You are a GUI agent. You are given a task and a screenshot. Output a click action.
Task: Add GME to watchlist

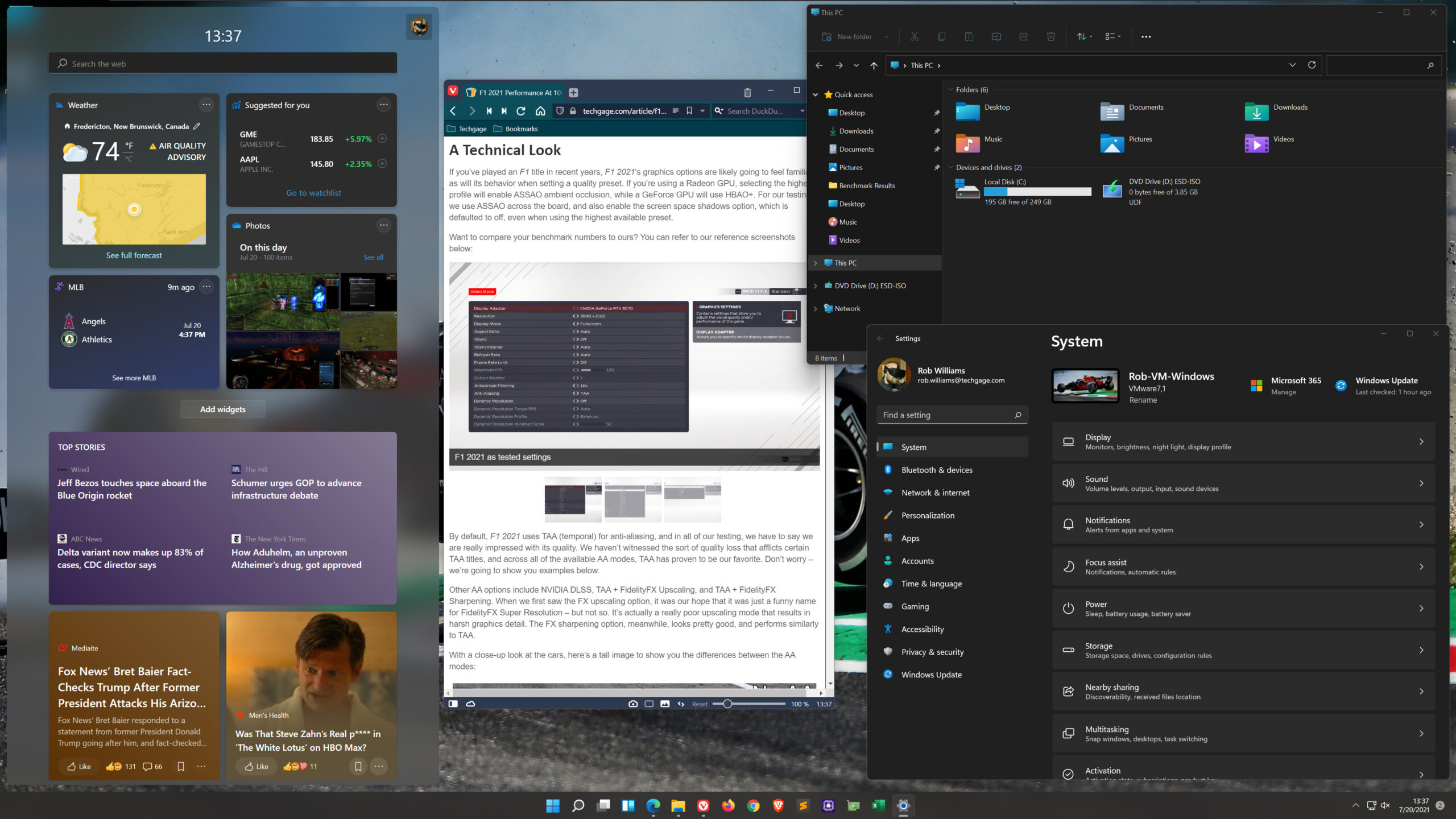382,138
